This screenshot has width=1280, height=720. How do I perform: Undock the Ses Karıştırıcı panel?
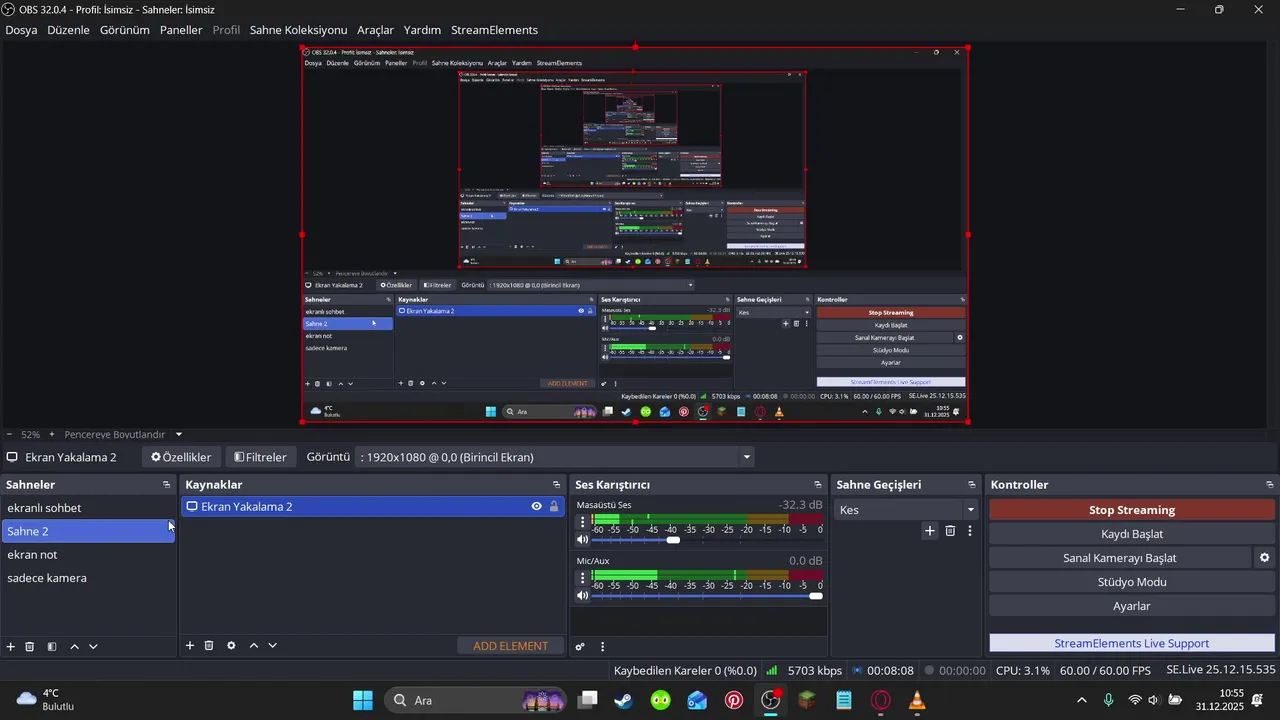click(818, 485)
